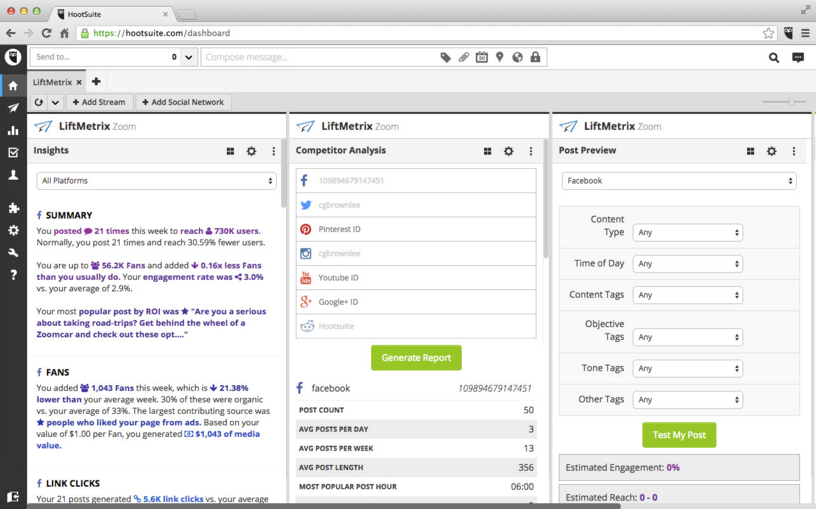Expand Send to profile picker arrow
The image size is (816, 509).
click(189, 57)
